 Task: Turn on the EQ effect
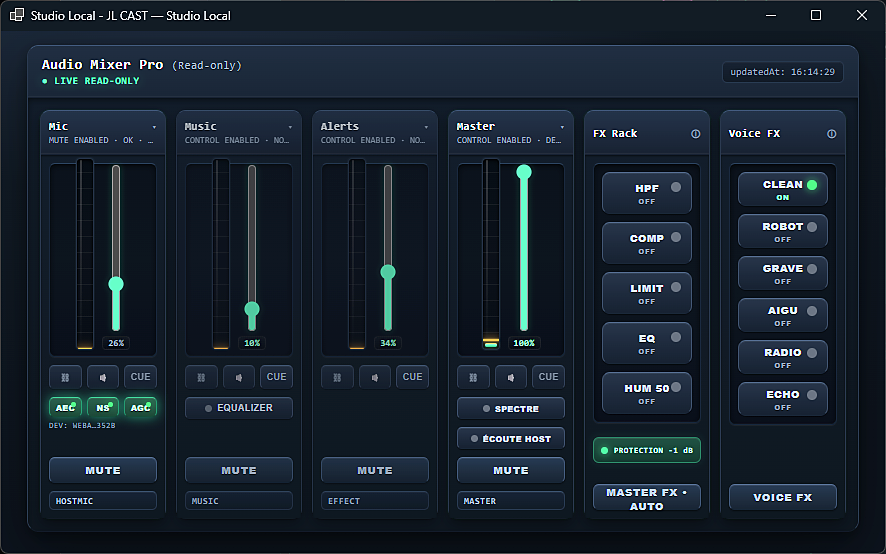coord(647,343)
